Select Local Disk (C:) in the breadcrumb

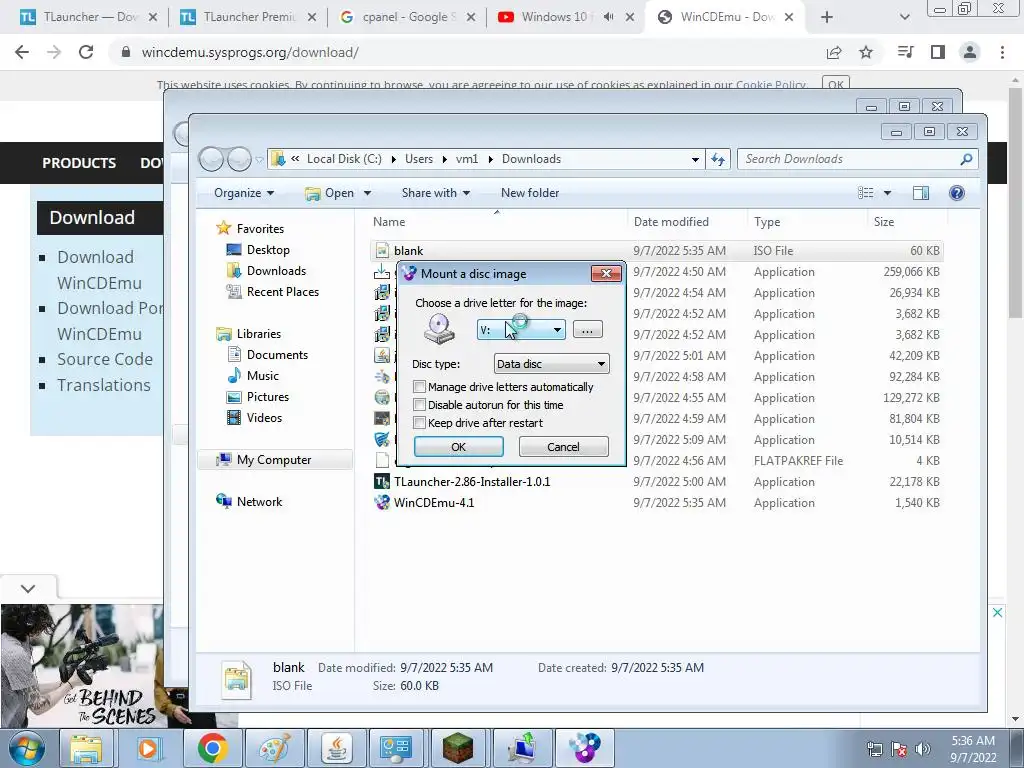[x=344, y=159]
